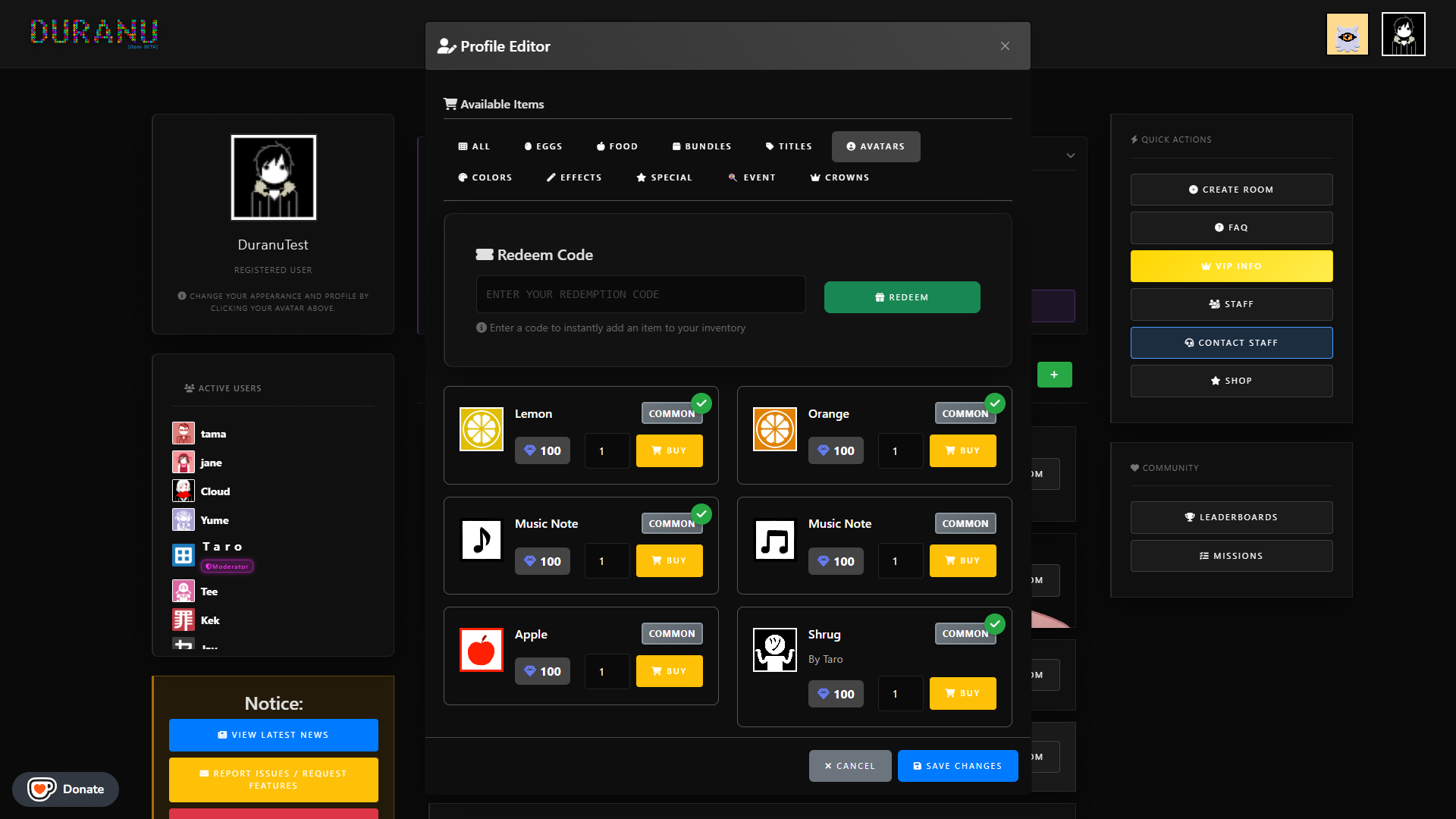The image size is (1456, 819).
Task: Click the Save Changes button
Action: [x=957, y=766]
